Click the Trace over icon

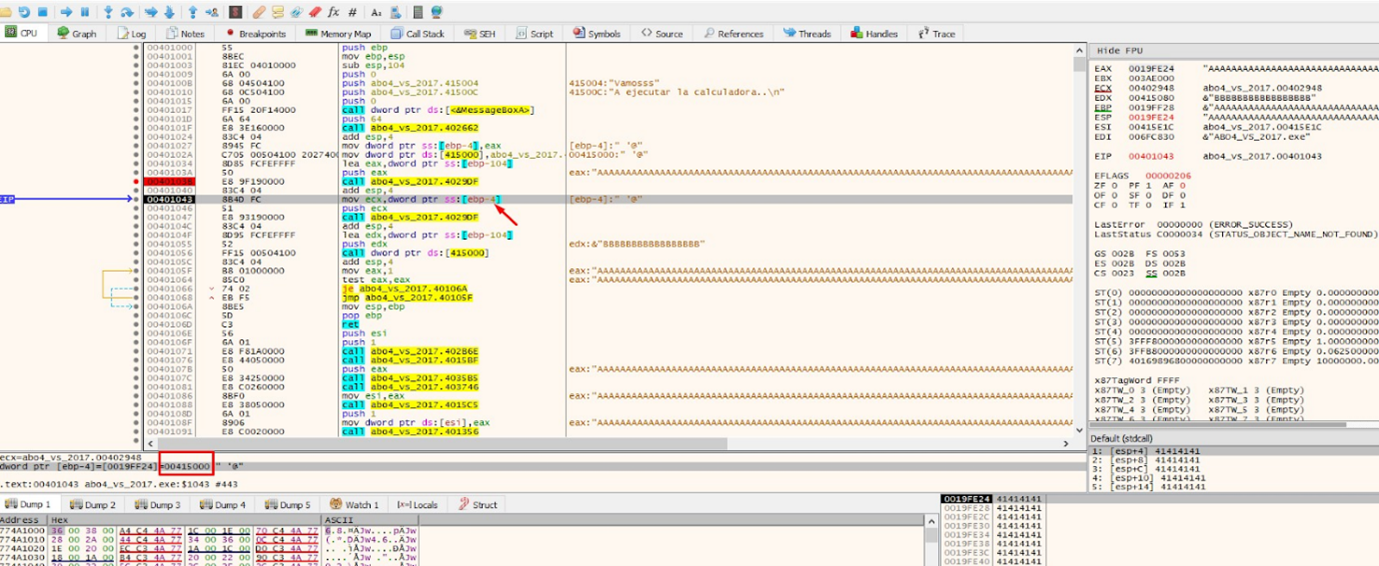tap(170, 12)
